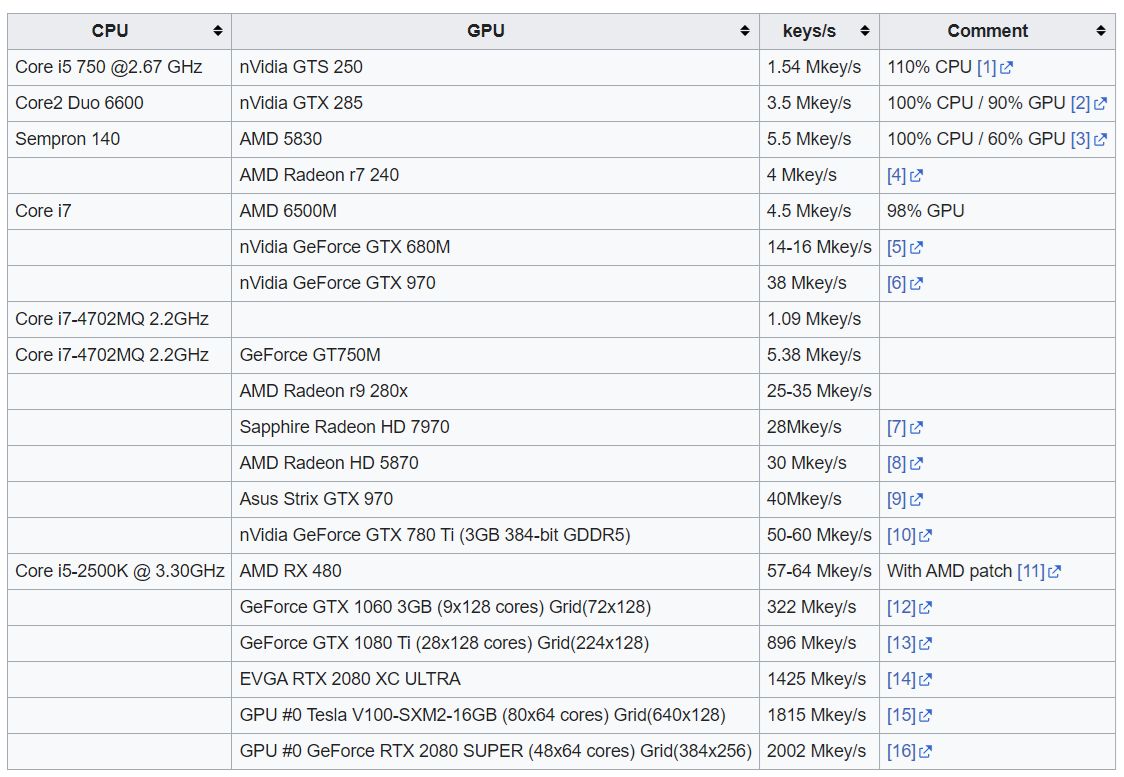Sort the table by the GPU column
Viewport: 1124px width, 777px height.
point(495,31)
